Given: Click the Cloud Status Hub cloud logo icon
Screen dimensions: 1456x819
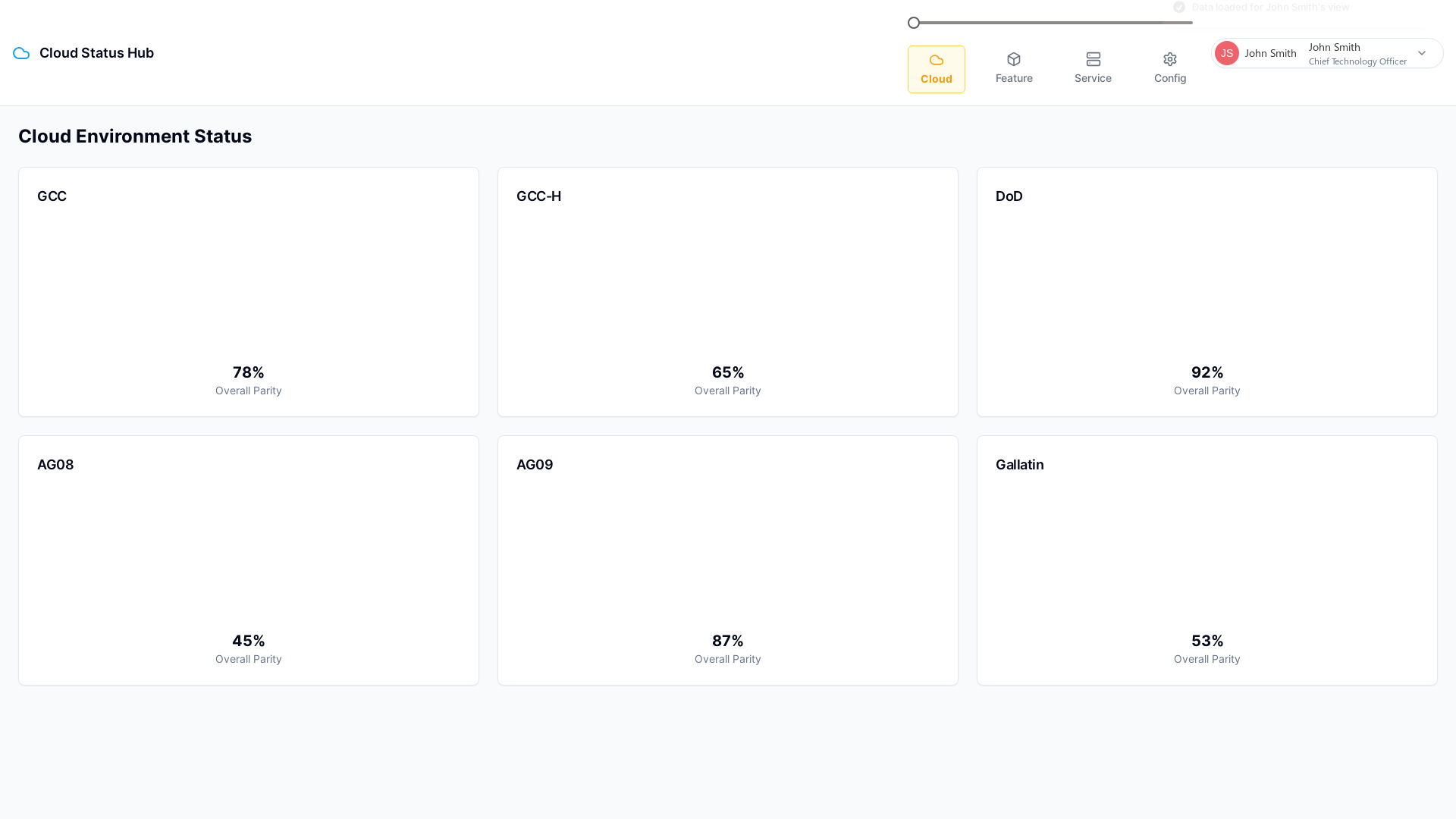Looking at the screenshot, I should [x=21, y=53].
